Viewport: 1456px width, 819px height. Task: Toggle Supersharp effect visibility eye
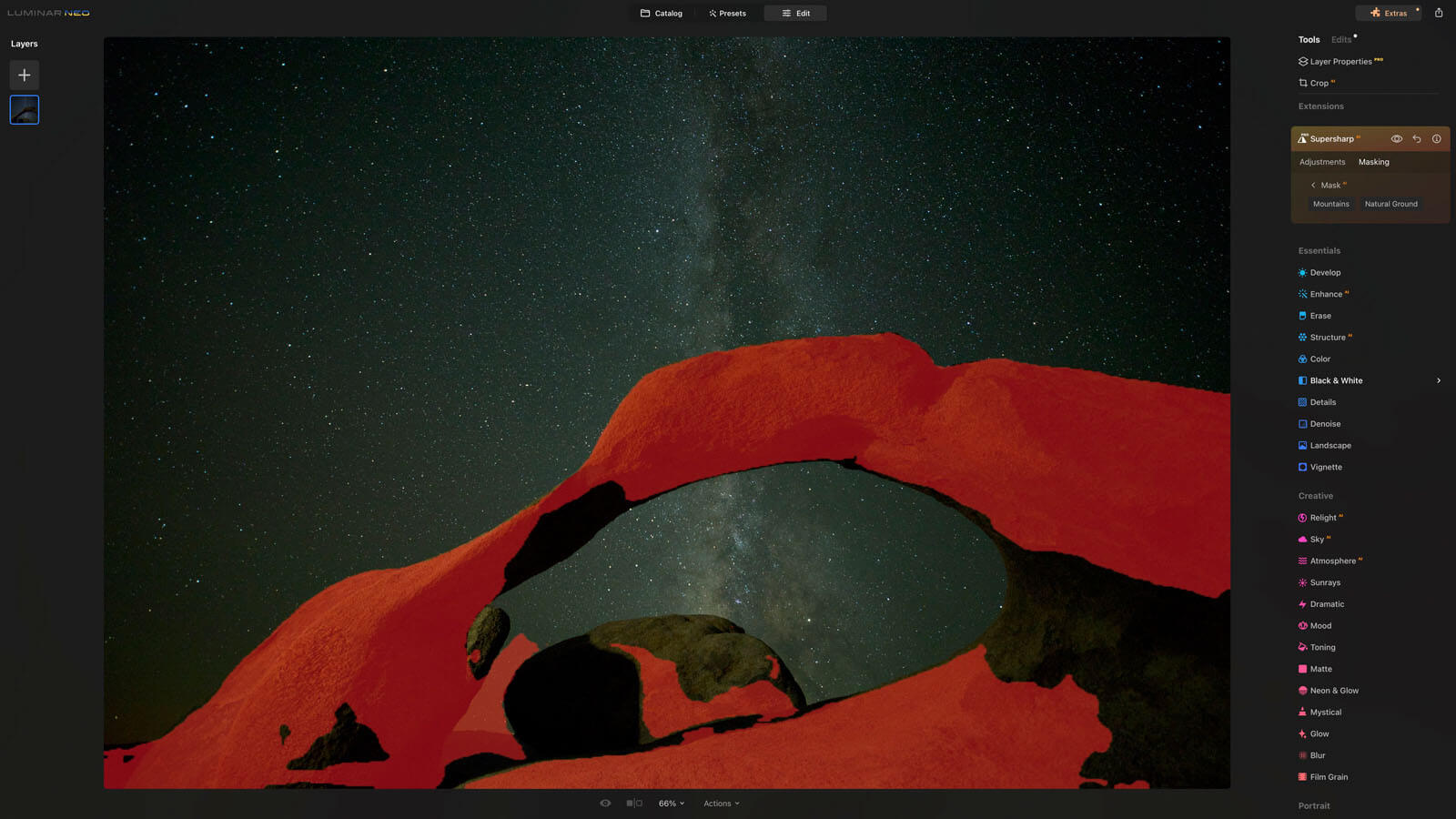point(1396,139)
